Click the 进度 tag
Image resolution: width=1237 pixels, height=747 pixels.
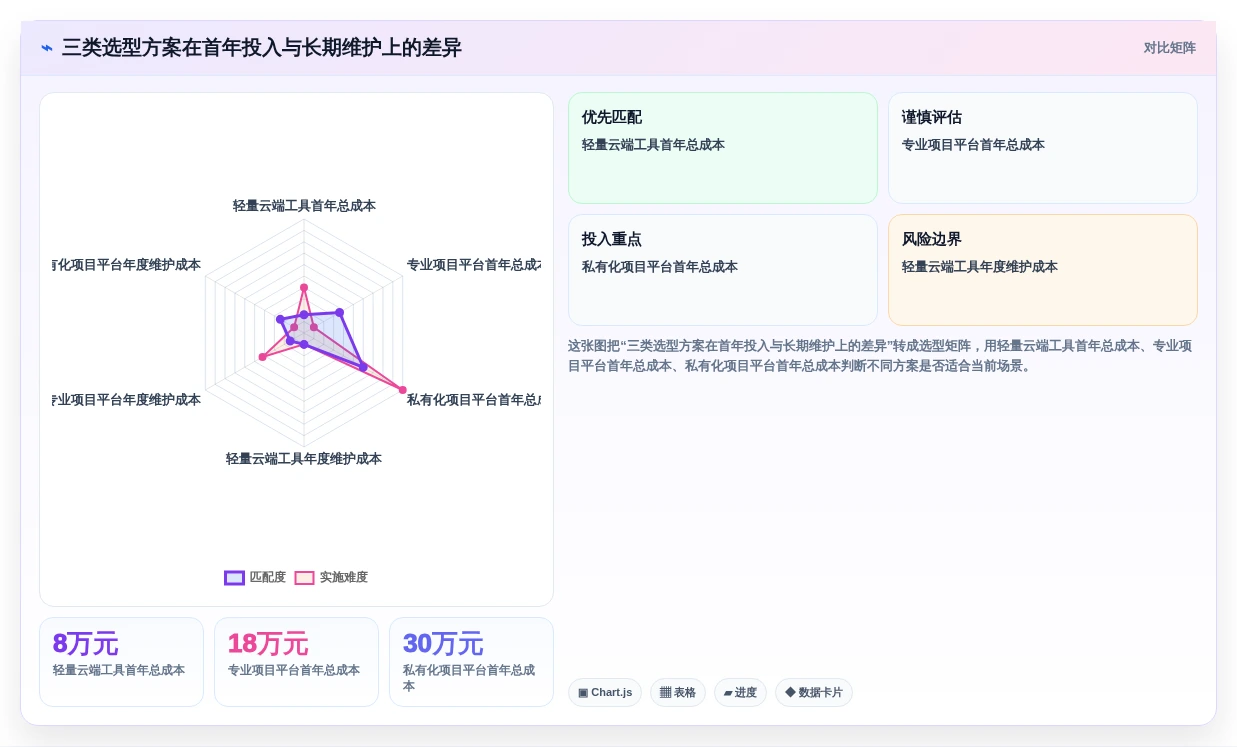coord(740,693)
